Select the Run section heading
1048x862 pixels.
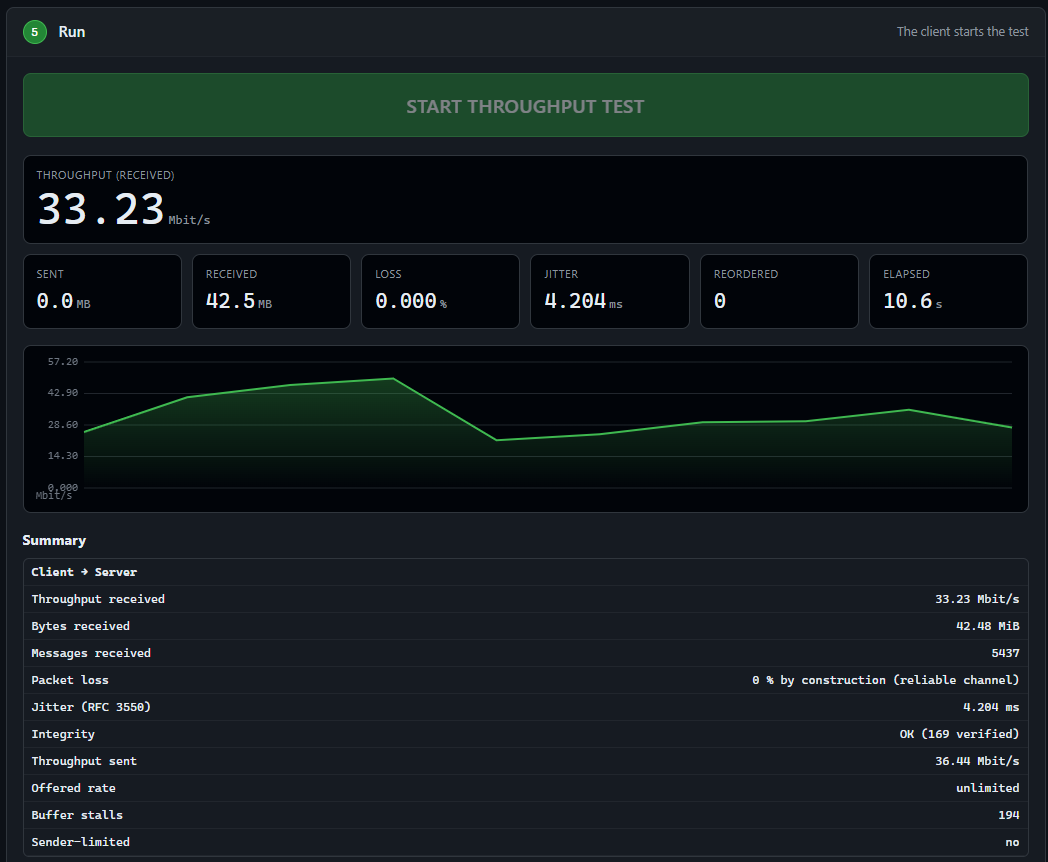(72, 32)
